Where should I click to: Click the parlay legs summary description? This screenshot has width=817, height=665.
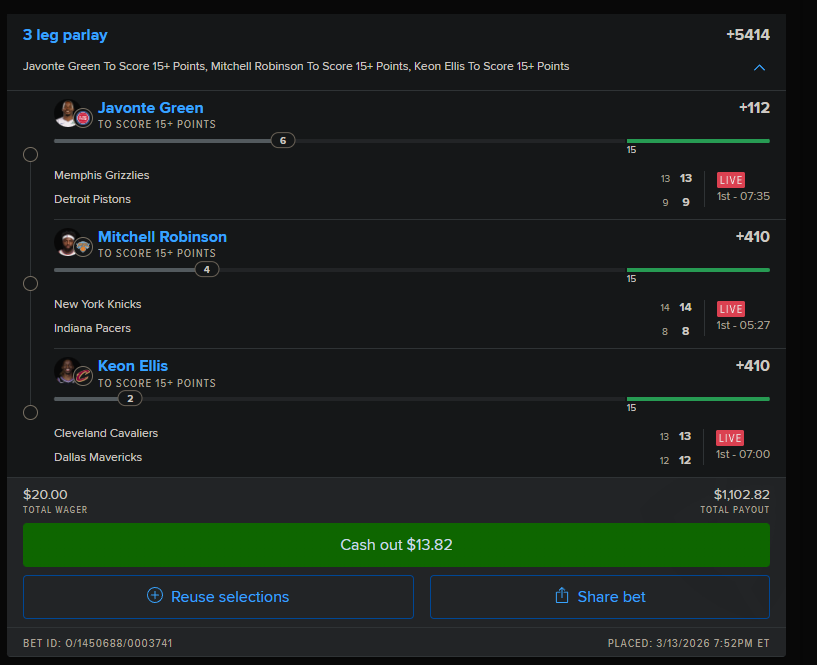pos(296,66)
